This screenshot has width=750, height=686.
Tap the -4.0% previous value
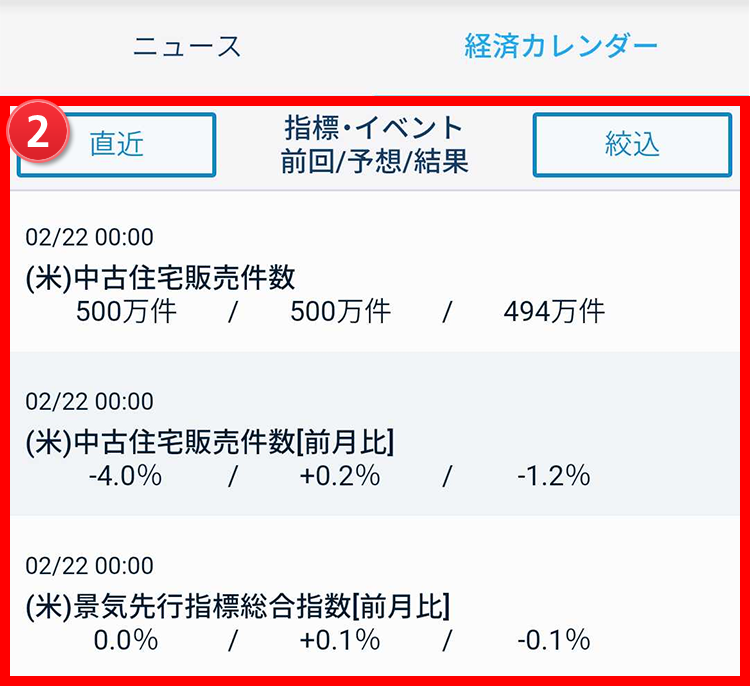coord(125,475)
